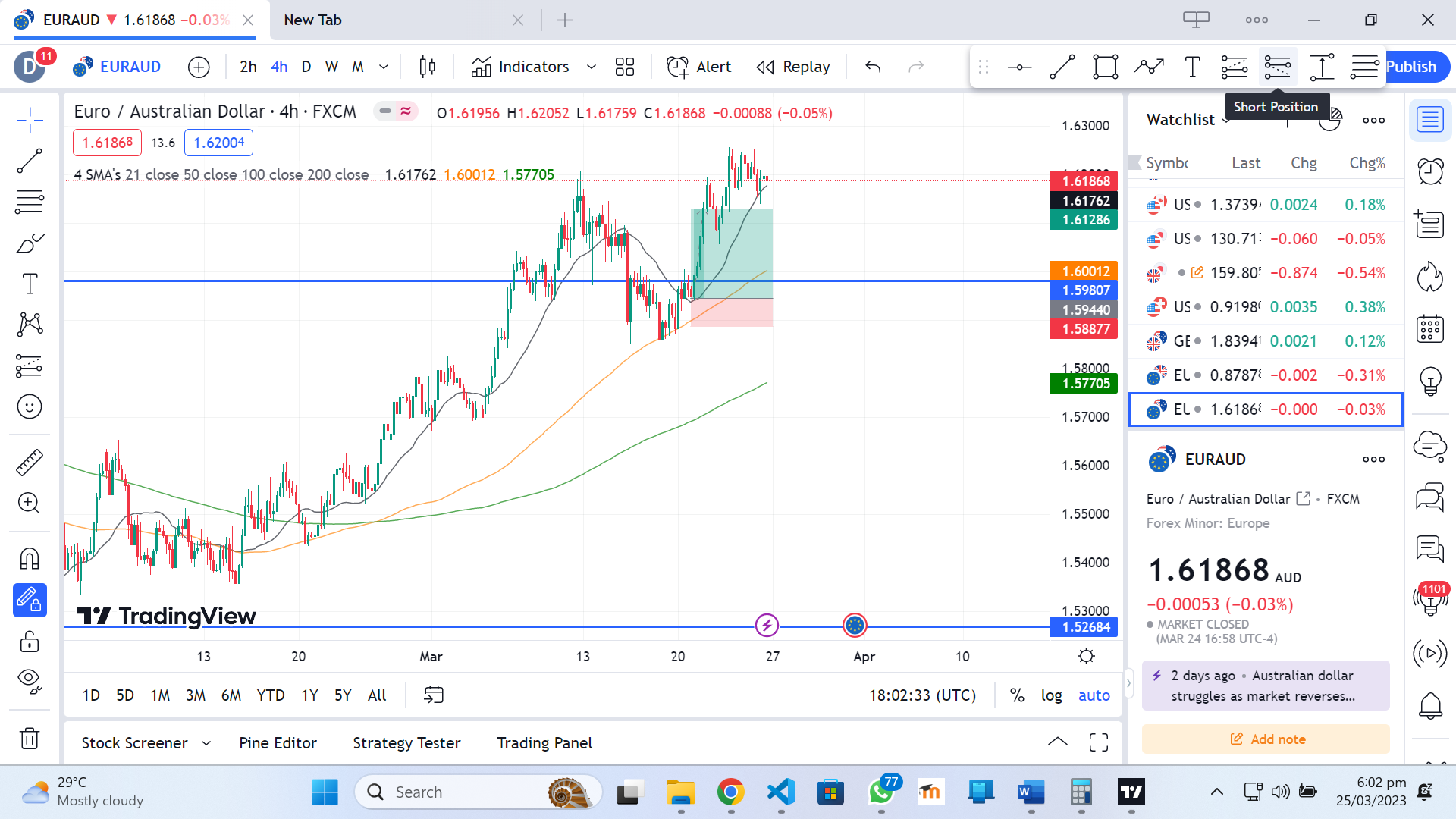Click the EURAUD symbol search field

pyautogui.click(x=118, y=67)
